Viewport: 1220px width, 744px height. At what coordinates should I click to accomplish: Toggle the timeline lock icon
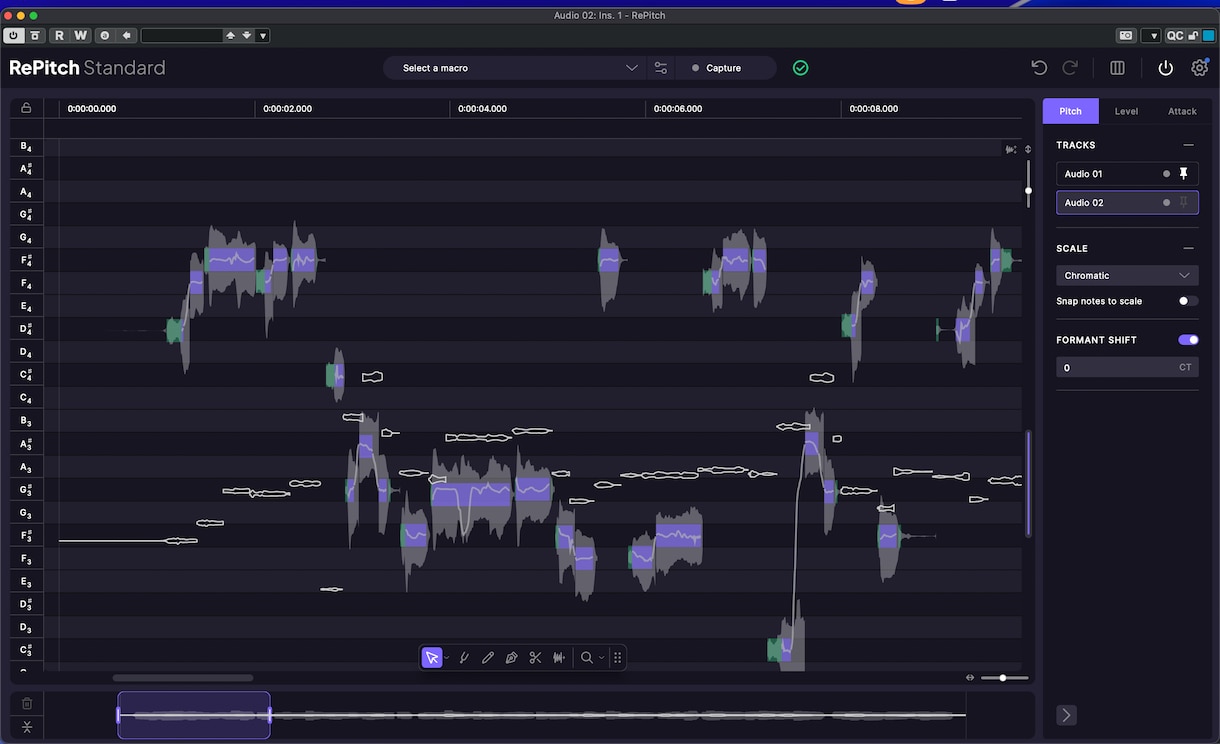[x=26, y=108]
